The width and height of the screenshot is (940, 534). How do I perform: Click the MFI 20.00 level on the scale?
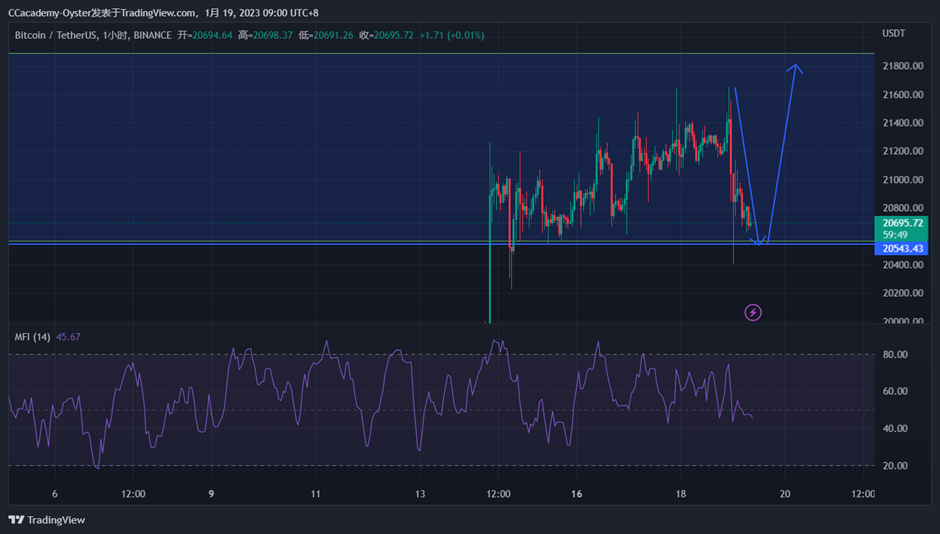[895, 466]
